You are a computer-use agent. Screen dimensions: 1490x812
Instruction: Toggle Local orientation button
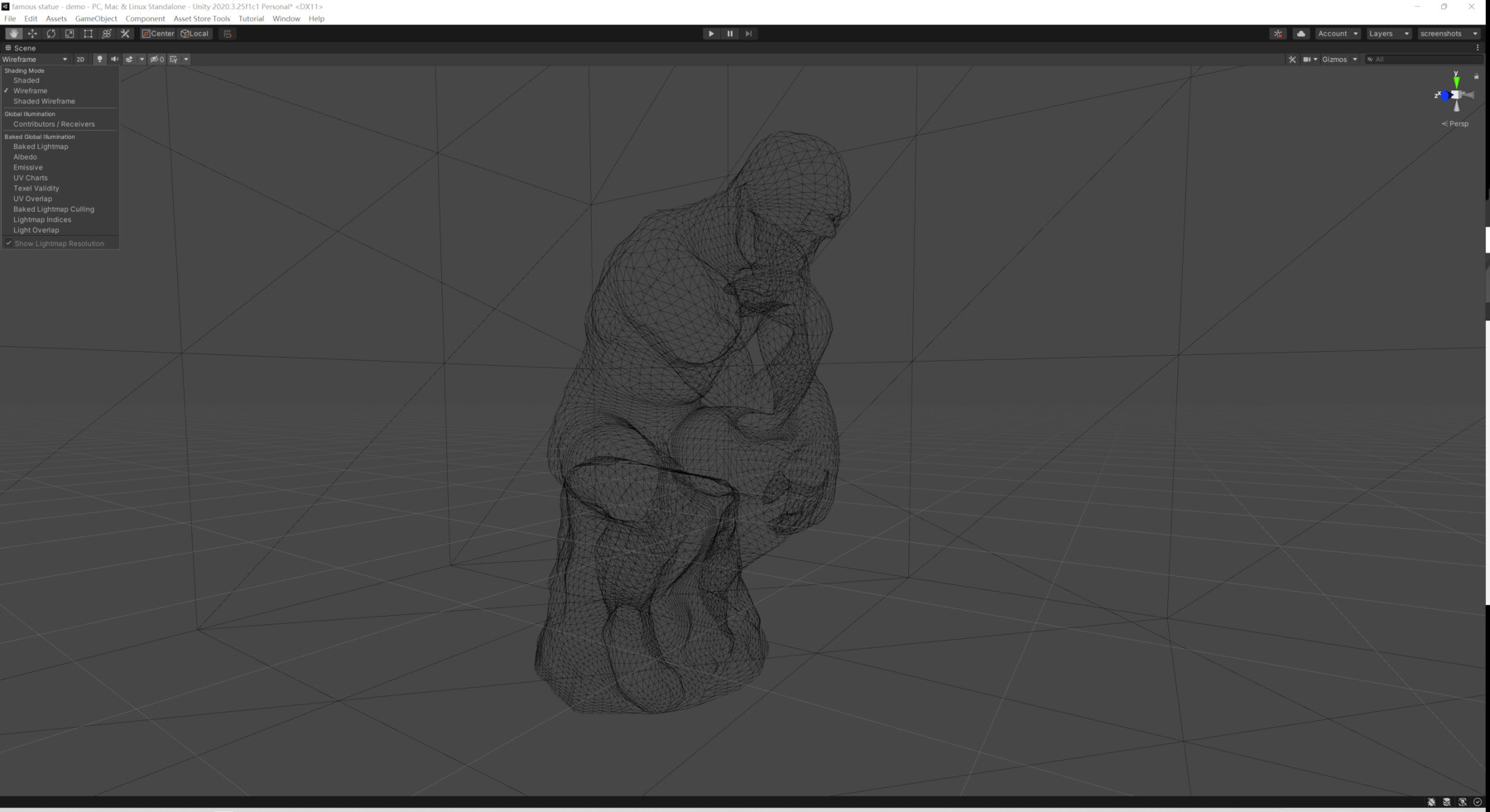point(195,33)
